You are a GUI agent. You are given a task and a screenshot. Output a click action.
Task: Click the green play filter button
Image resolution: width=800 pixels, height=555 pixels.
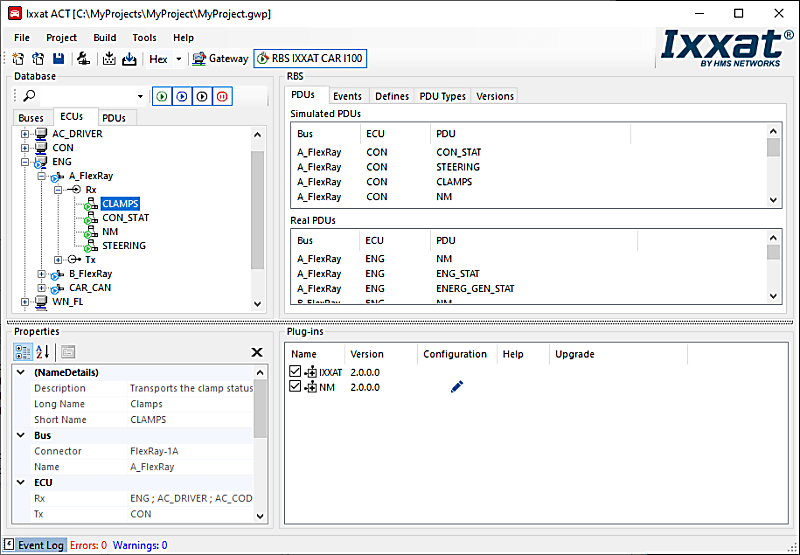pyautogui.click(x=161, y=96)
